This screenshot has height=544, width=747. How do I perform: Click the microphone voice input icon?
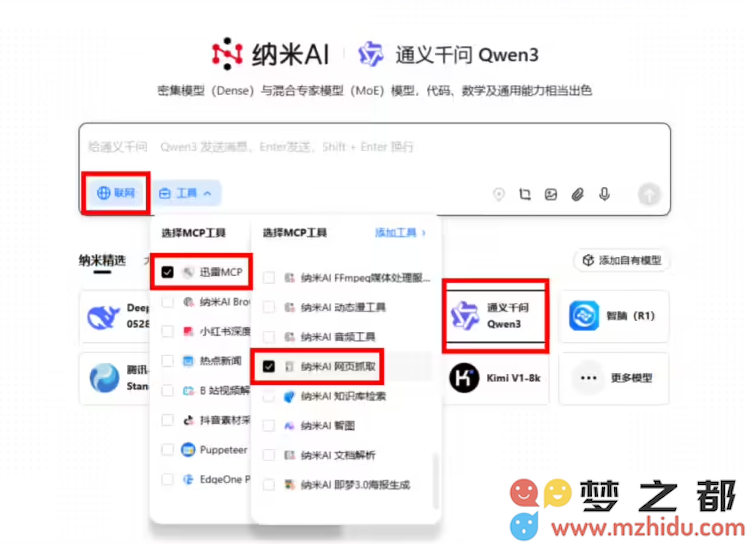pyautogui.click(x=604, y=194)
